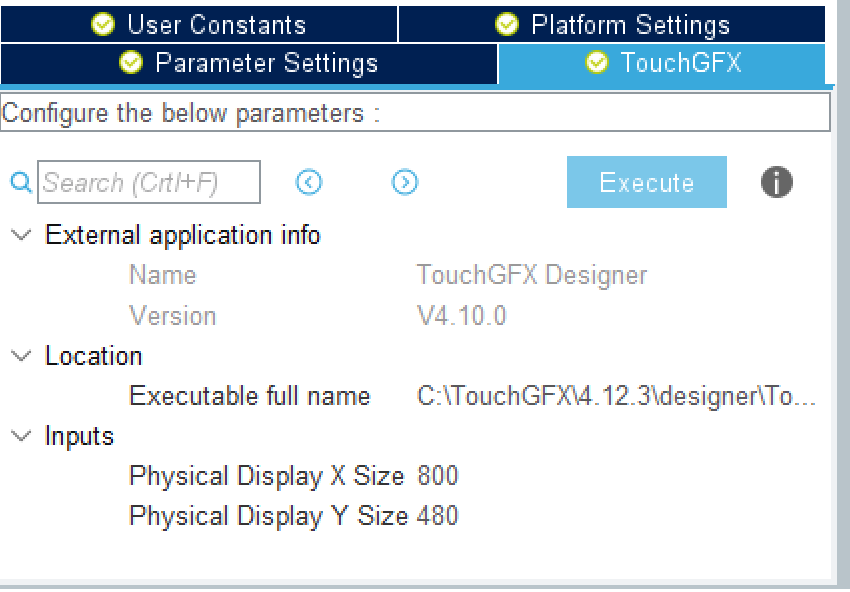Collapse the External application info section
Image resolution: width=850 pixels, height=592 pixels.
(21, 235)
